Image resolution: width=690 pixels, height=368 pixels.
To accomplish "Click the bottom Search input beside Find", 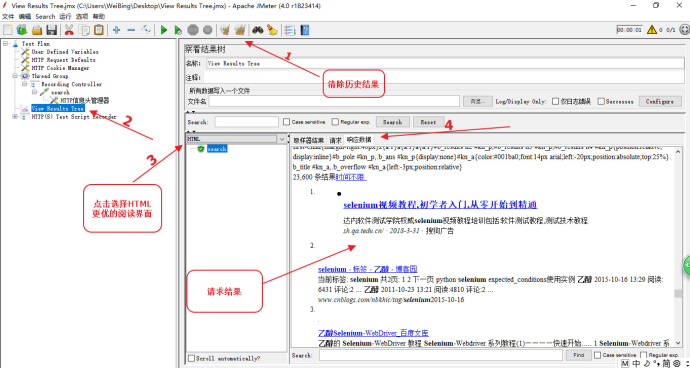I will (440, 355).
